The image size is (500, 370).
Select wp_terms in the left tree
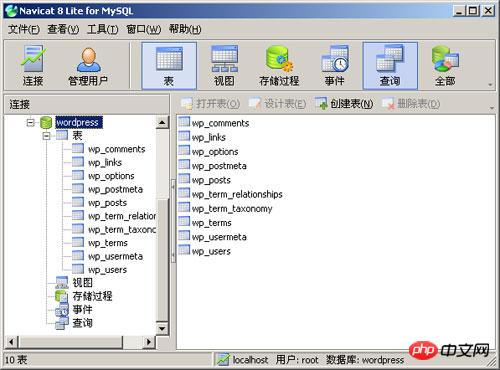[x=108, y=243]
